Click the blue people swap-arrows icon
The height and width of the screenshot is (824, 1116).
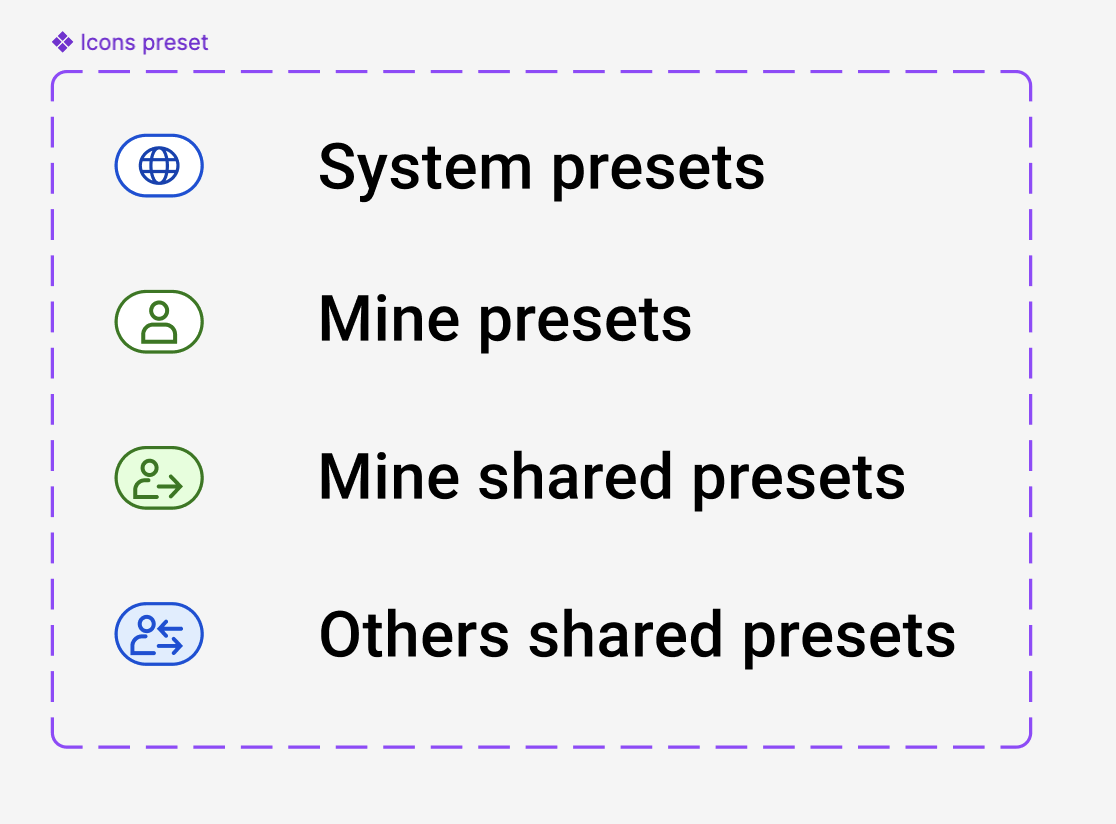[159, 634]
